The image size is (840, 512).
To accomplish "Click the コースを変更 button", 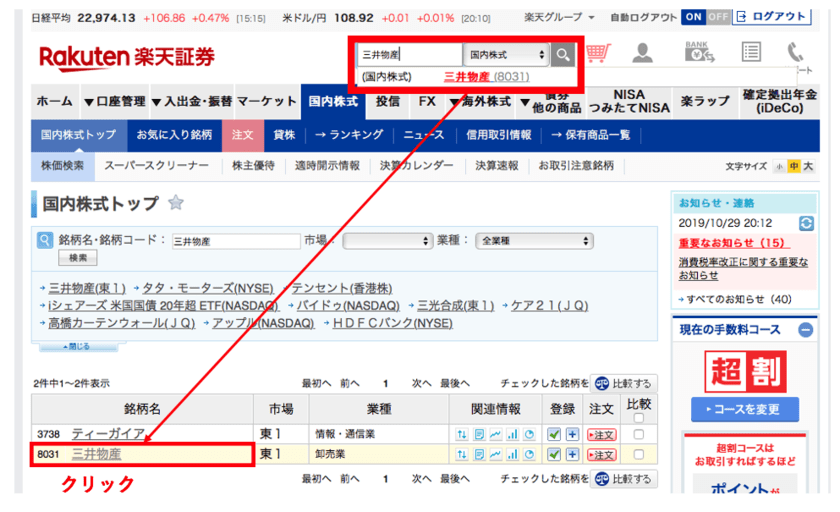I will pos(745,410).
